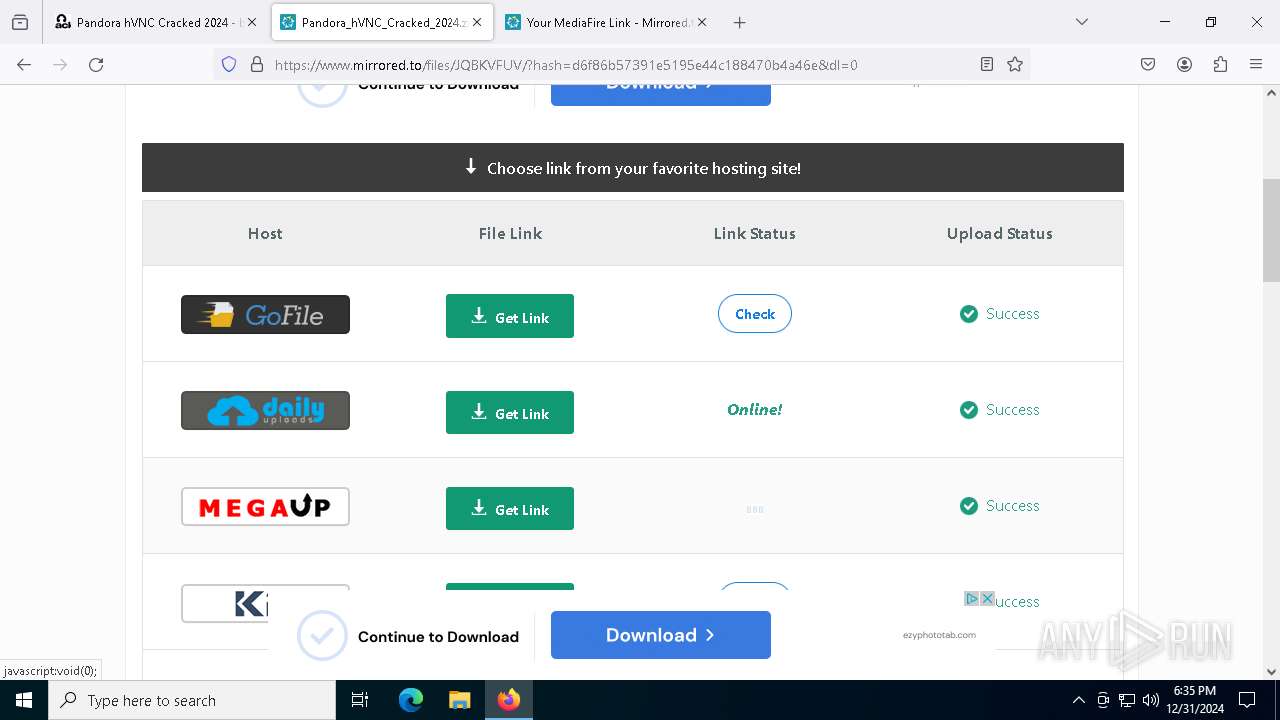This screenshot has width=1280, height=720.
Task: Bookmark this page with star
Action: pyautogui.click(x=1015, y=64)
